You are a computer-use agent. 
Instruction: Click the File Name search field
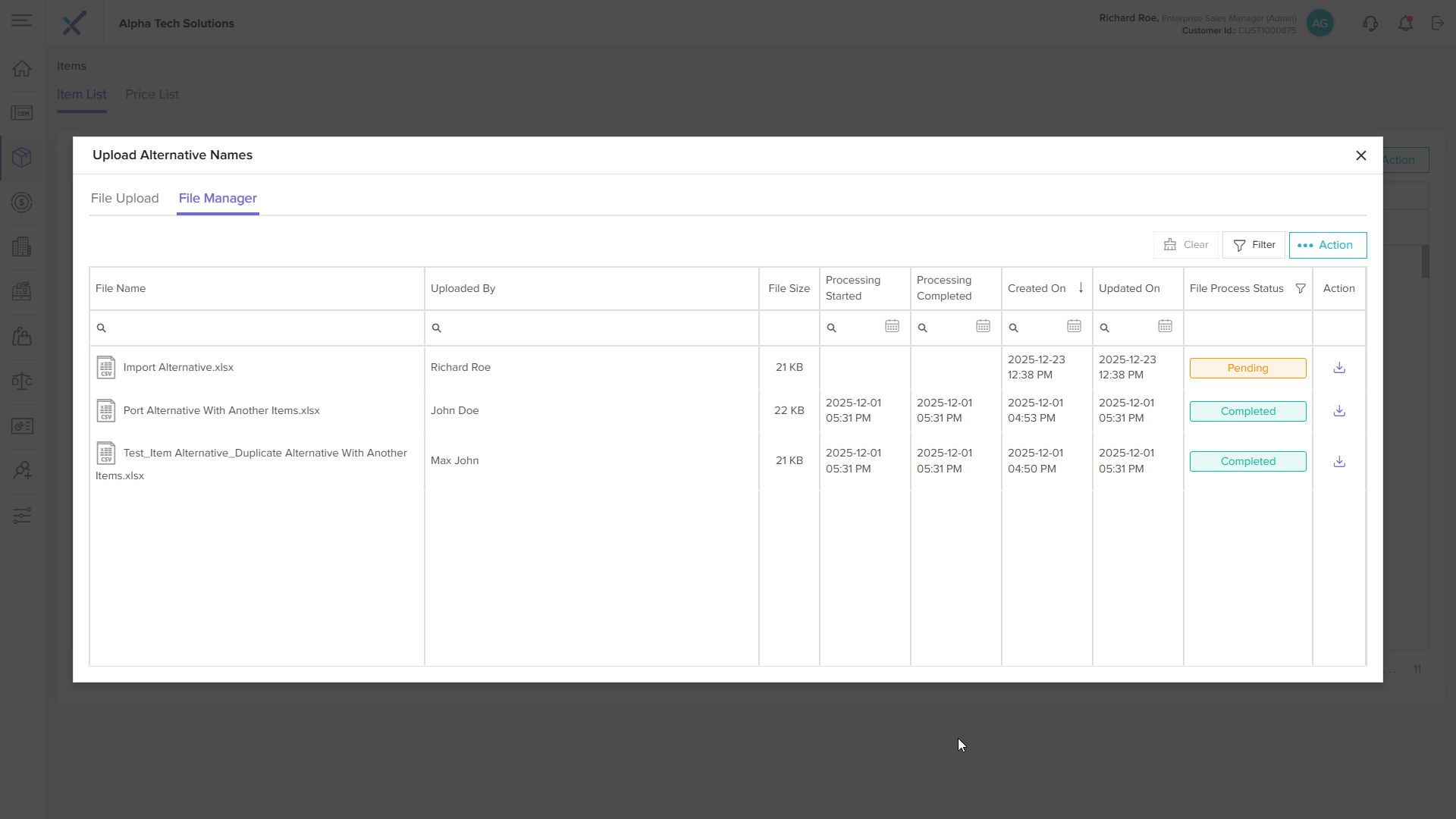pyautogui.click(x=262, y=328)
